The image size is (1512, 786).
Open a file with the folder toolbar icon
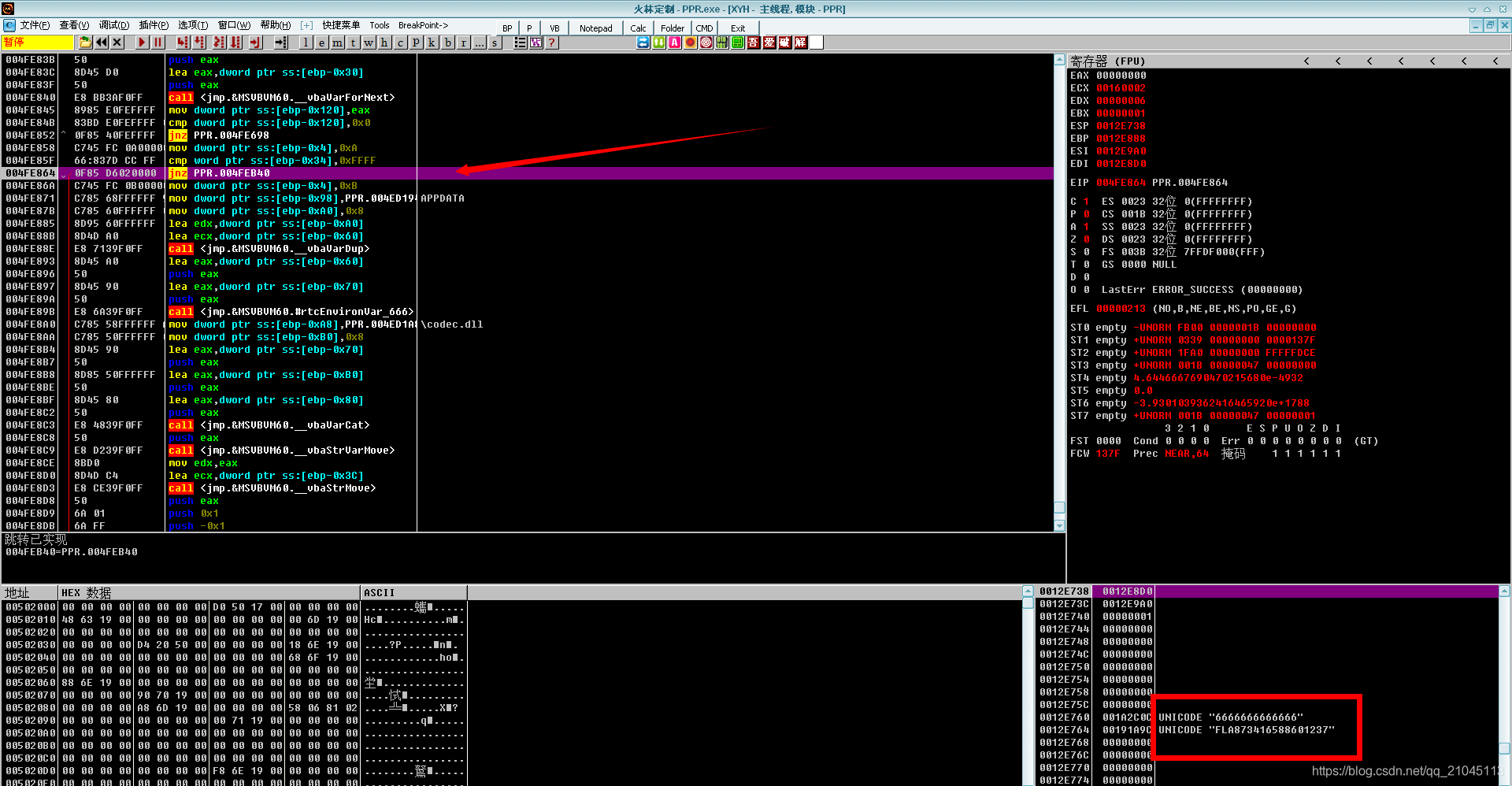[x=85, y=43]
